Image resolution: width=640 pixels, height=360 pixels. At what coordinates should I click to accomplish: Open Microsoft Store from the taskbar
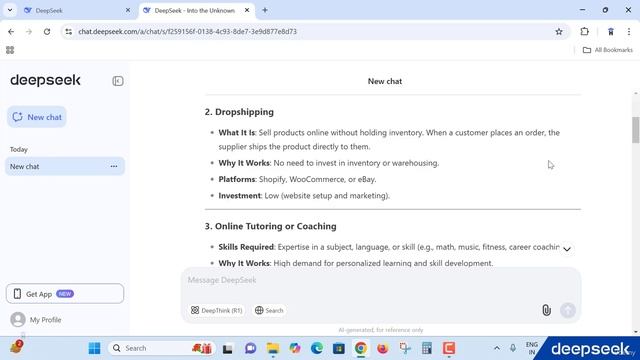pyautogui.click(x=339, y=348)
